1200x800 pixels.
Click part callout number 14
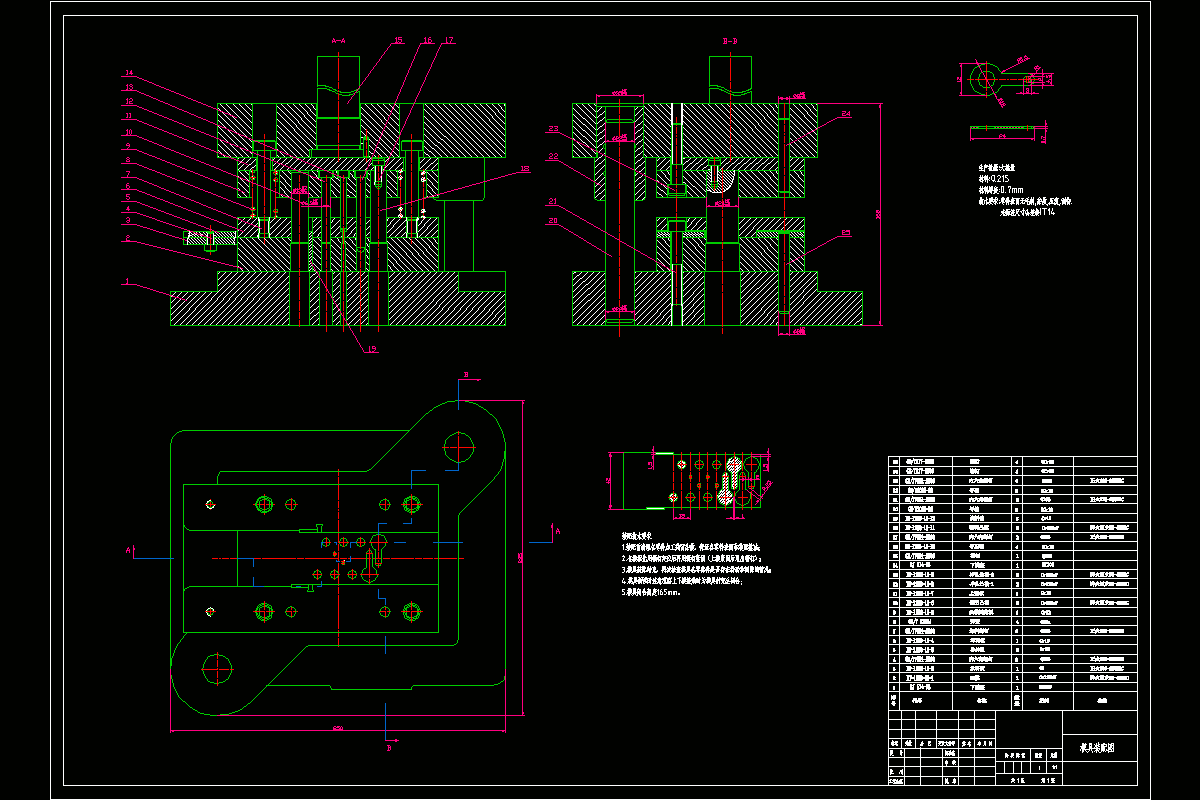(129, 73)
